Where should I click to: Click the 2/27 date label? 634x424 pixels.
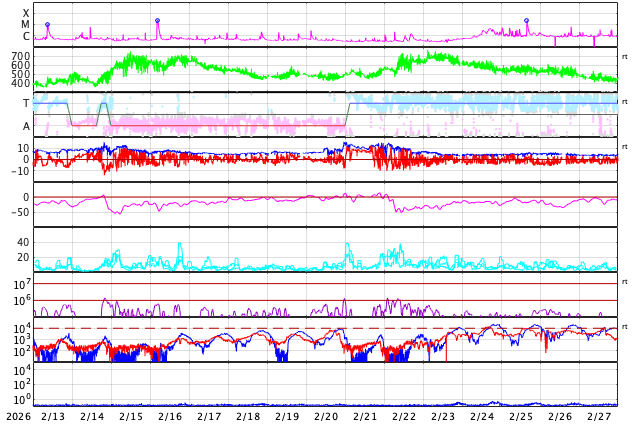pyautogui.click(x=599, y=416)
